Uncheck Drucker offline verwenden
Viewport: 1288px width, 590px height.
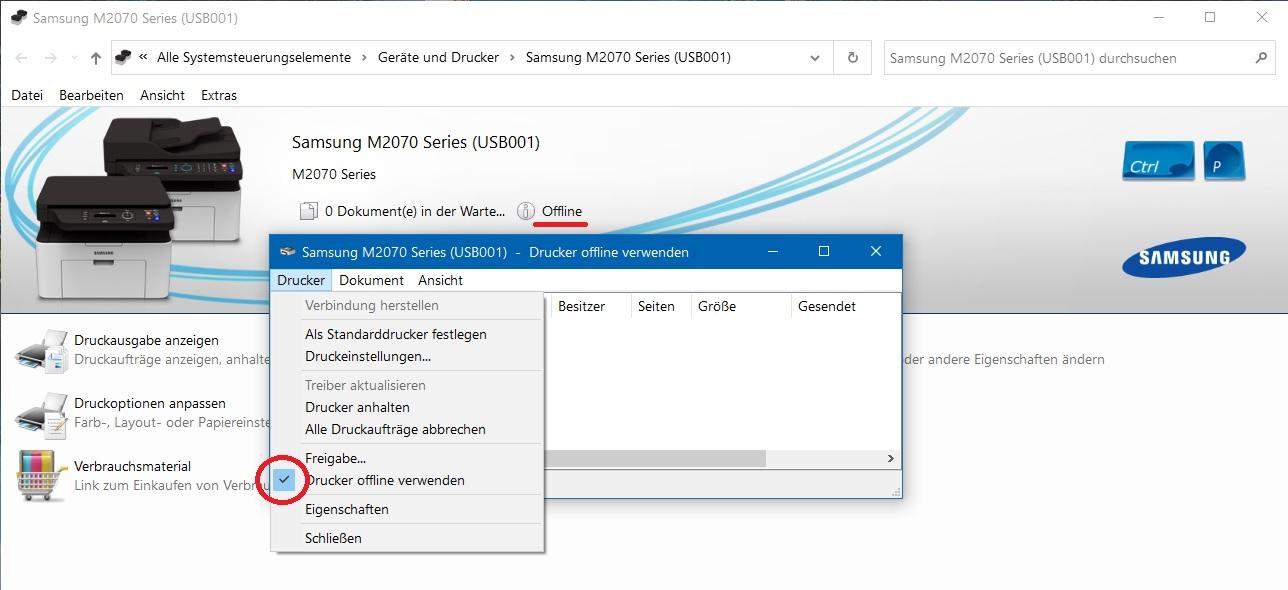point(385,480)
